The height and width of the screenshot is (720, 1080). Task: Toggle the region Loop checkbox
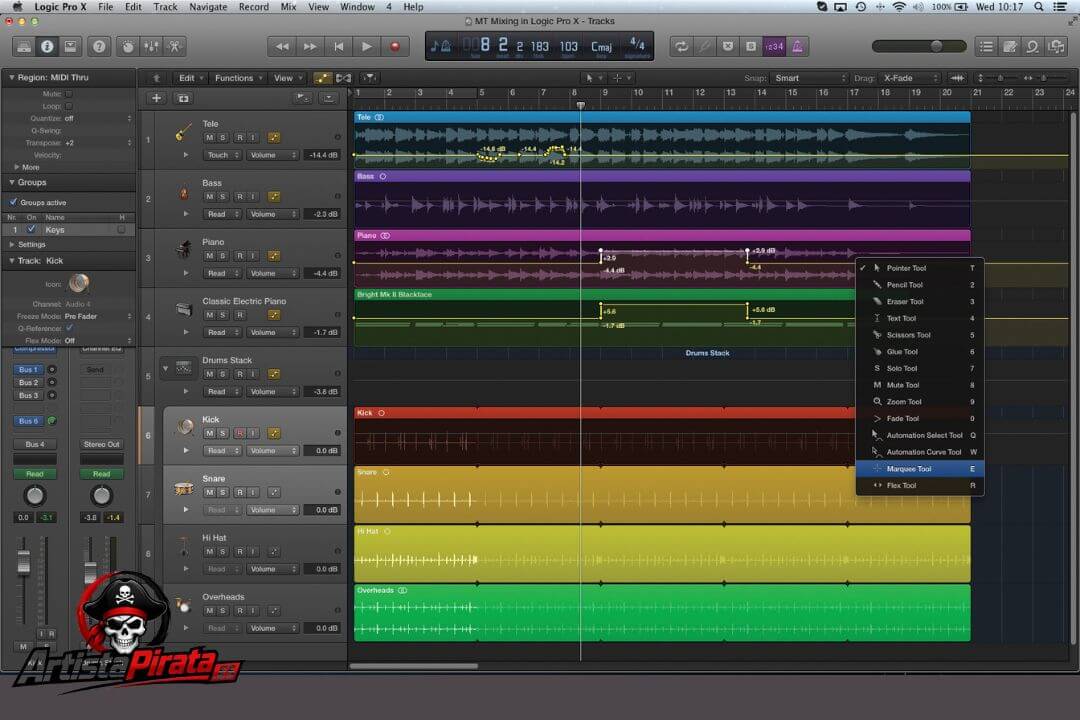coord(68,106)
